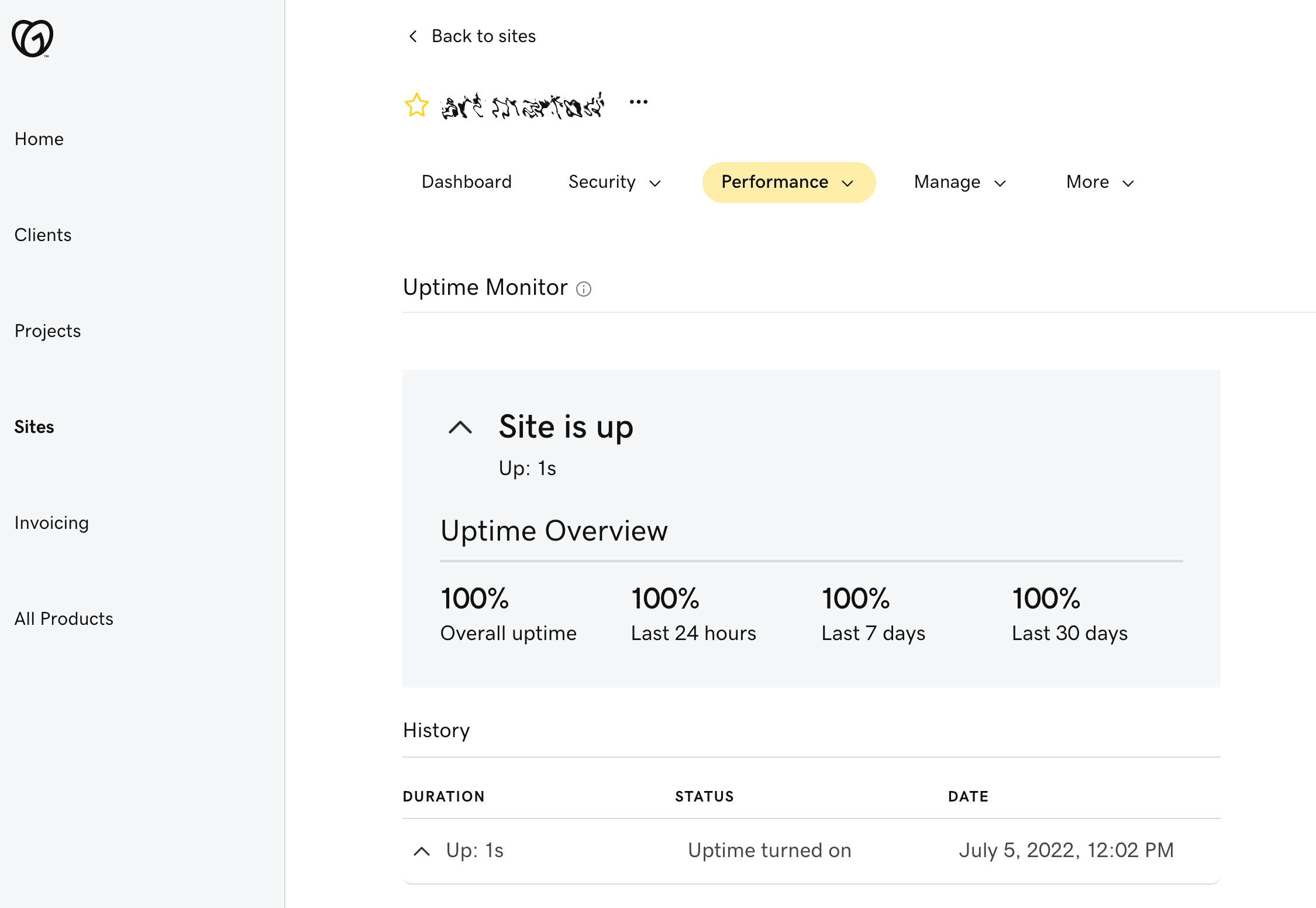Collapse the Site is up section
The width and height of the screenshot is (1316, 908).
point(460,427)
